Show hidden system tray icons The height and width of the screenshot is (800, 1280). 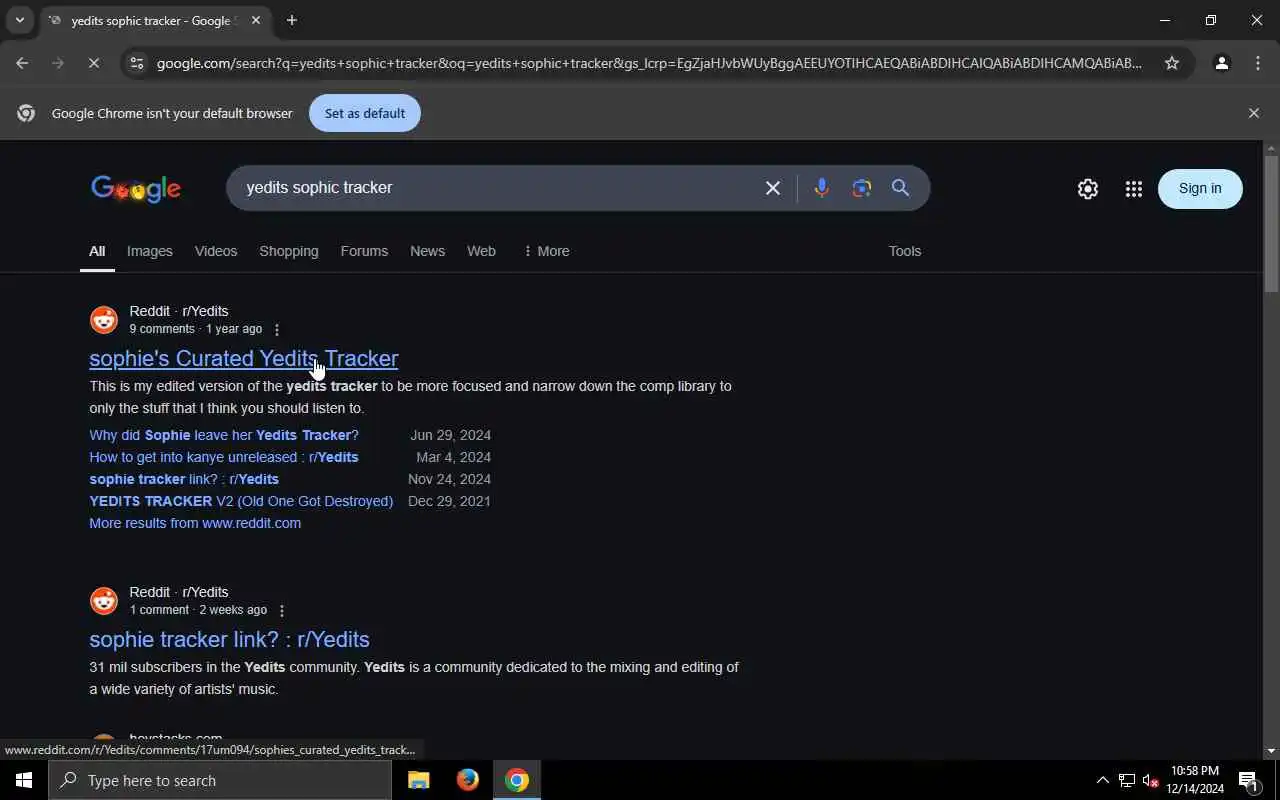(1102, 780)
